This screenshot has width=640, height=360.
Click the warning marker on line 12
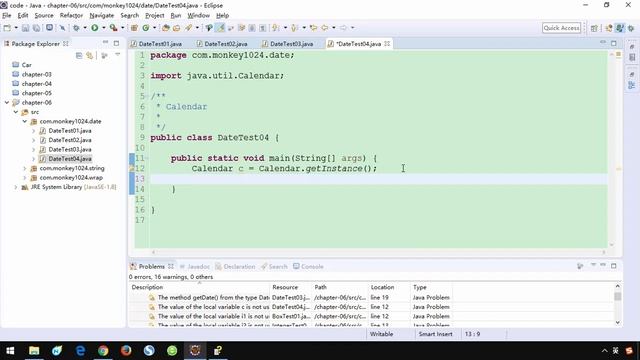(131, 168)
